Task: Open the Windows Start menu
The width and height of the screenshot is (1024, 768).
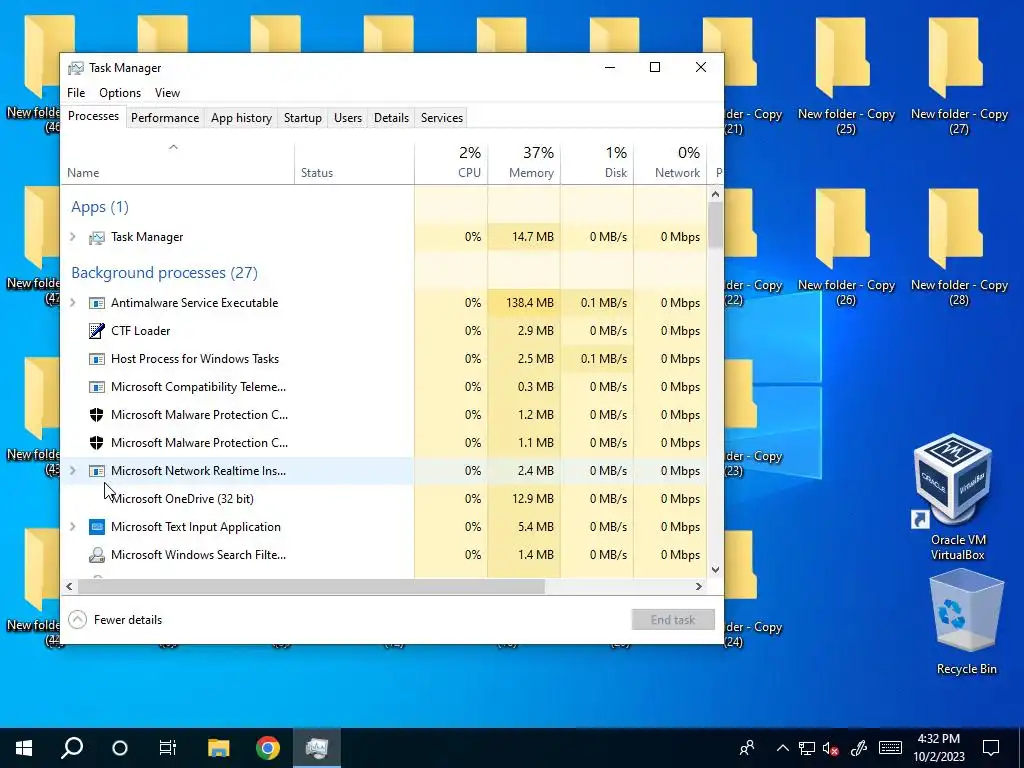Action: [x=24, y=748]
